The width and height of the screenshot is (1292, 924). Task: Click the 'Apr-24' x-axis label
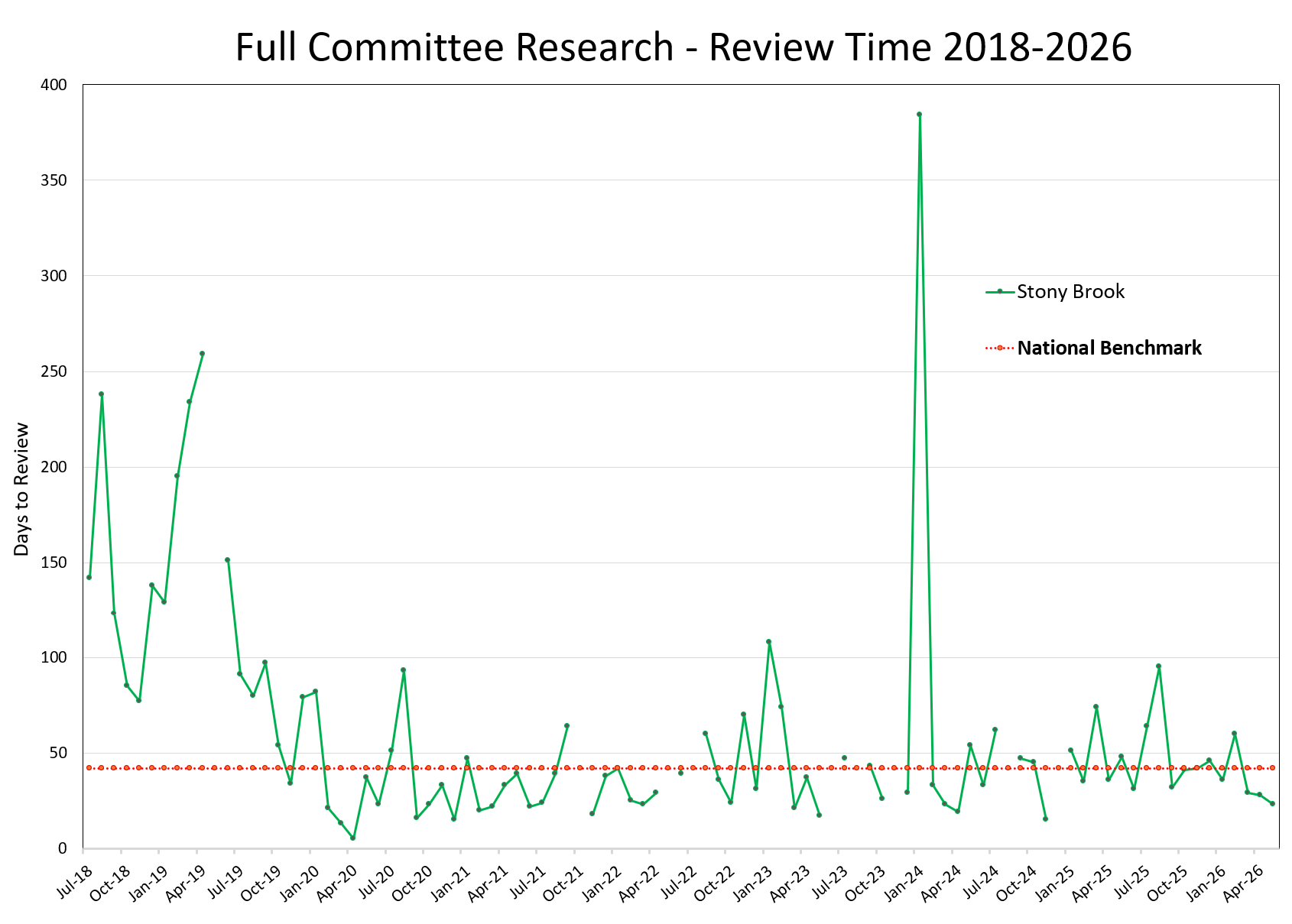(x=942, y=883)
